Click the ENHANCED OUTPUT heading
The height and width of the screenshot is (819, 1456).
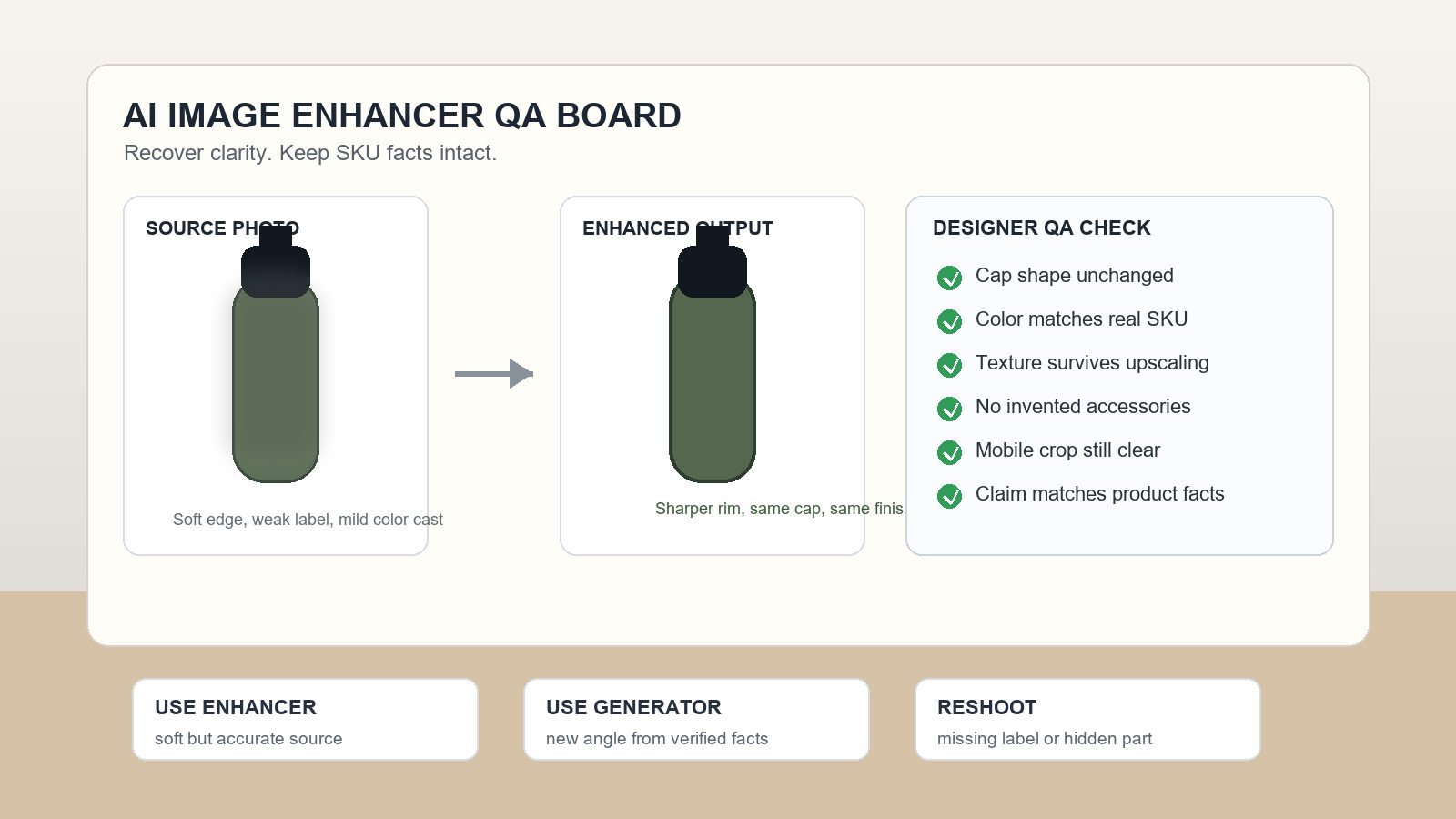tap(678, 228)
